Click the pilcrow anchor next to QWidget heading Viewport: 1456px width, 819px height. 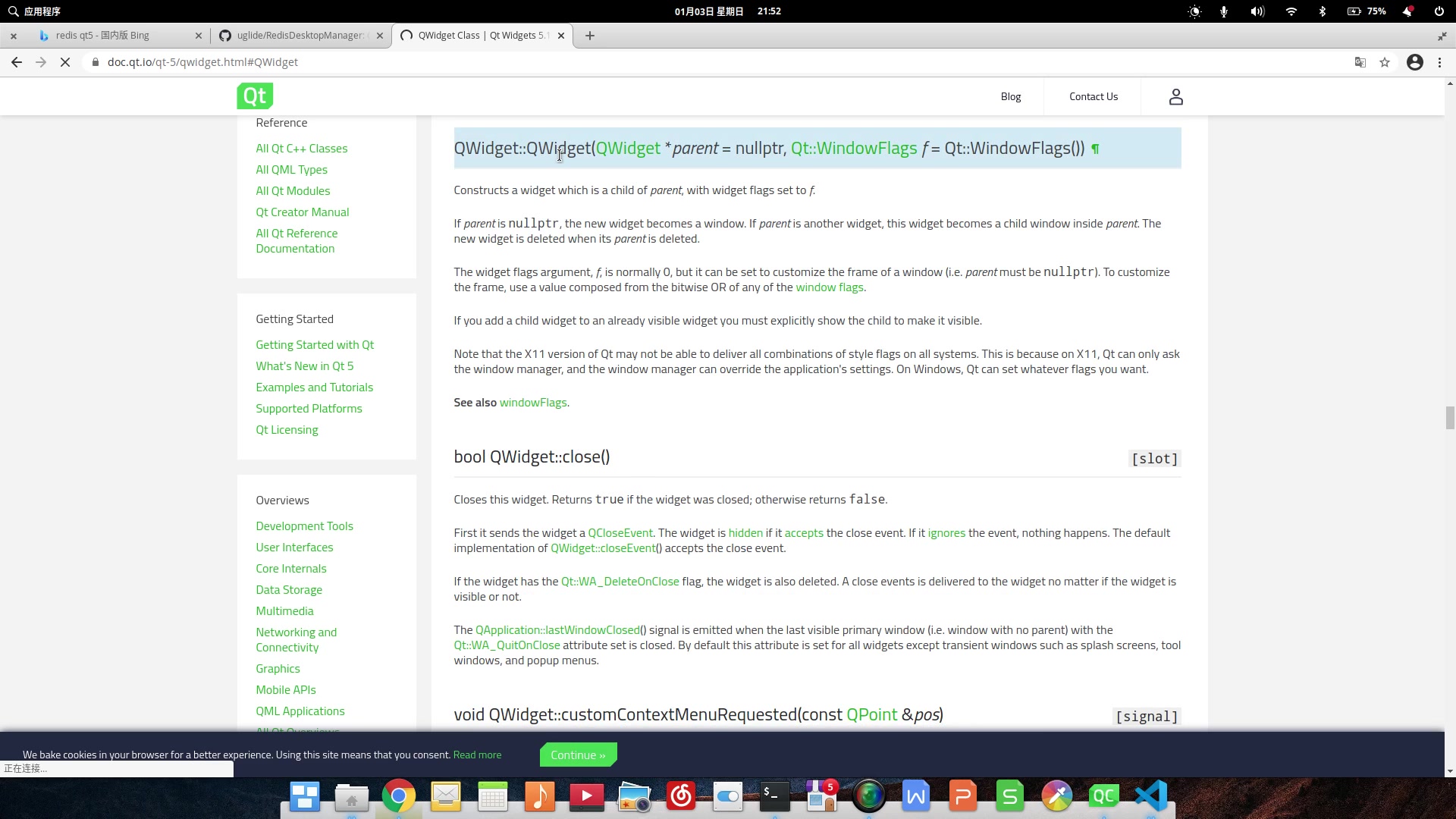[x=1095, y=149]
